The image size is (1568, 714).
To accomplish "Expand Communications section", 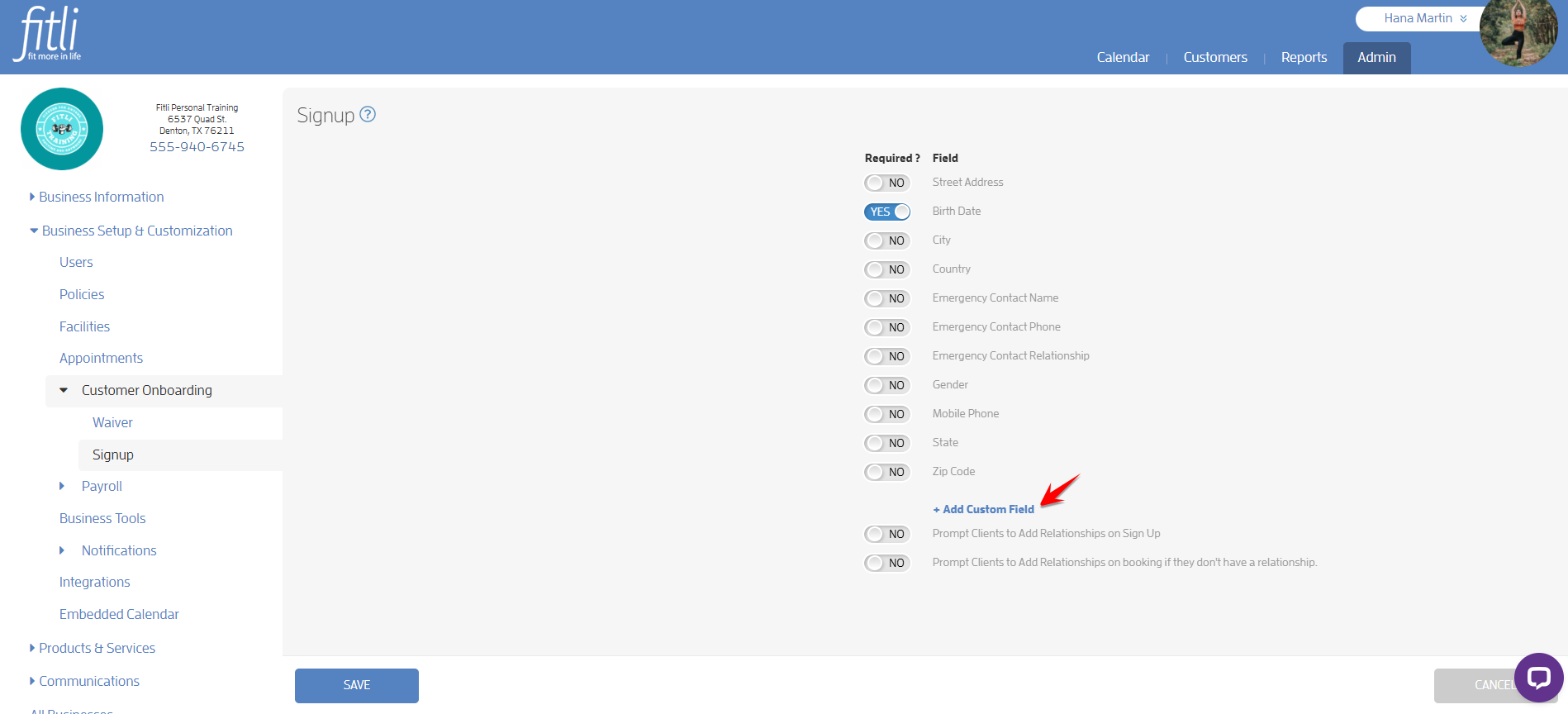I will pos(84,681).
